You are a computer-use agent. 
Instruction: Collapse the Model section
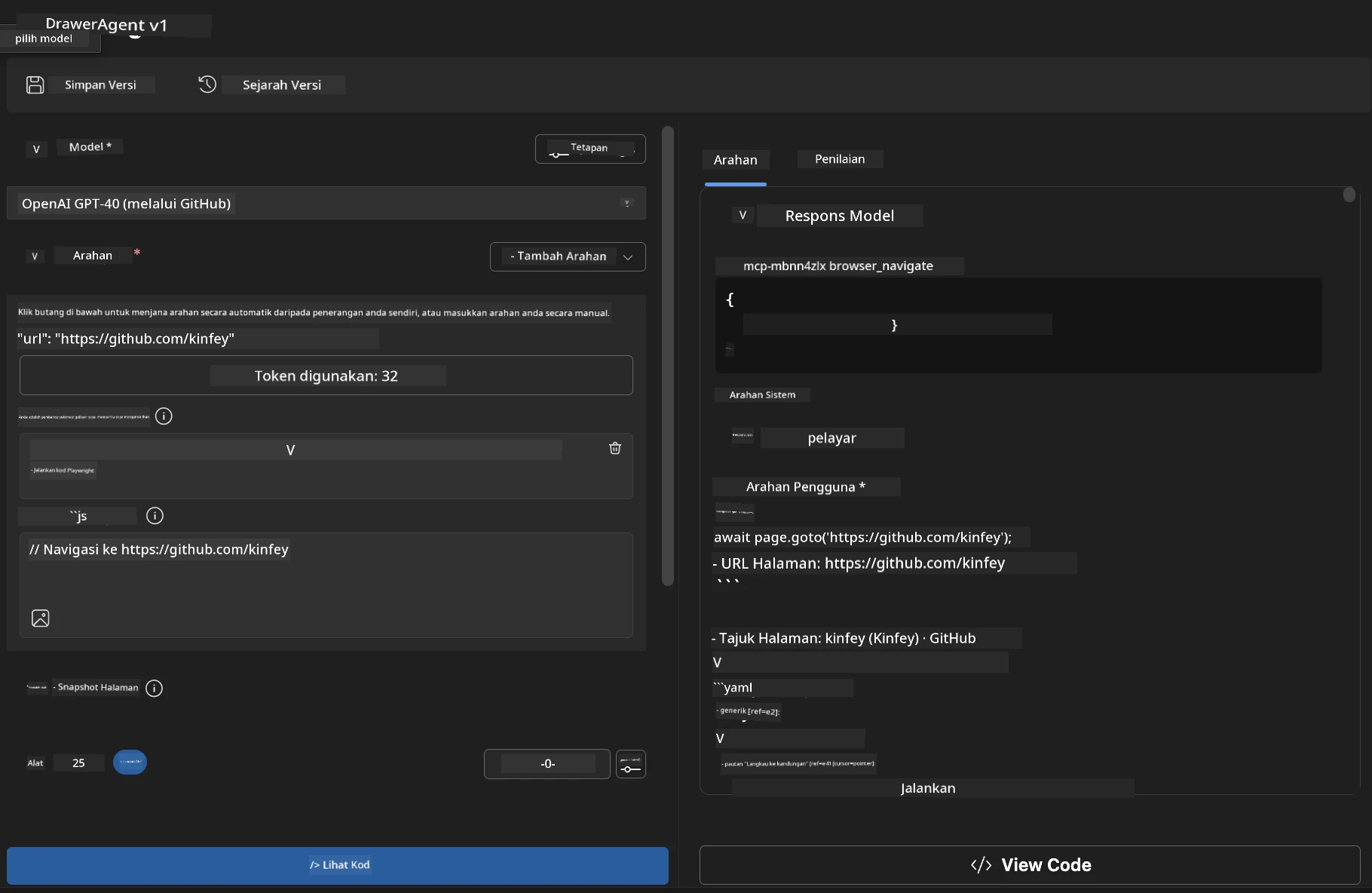(x=36, y=149)
